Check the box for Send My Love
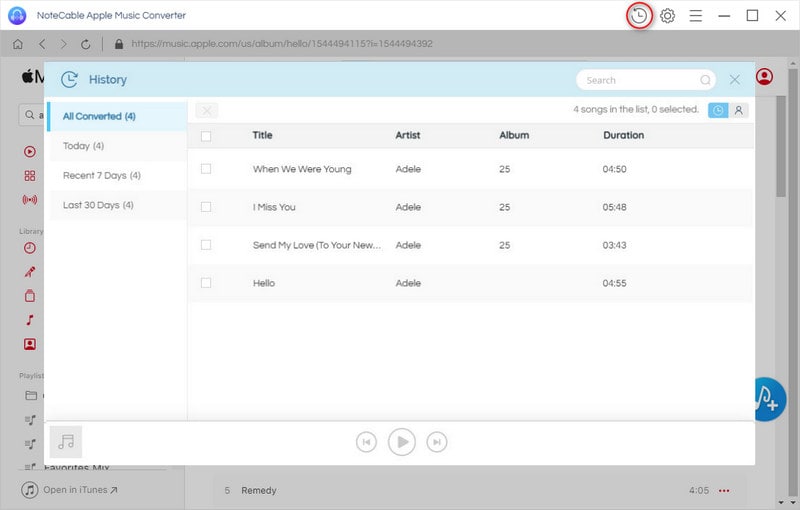 (x=206, y=245)
